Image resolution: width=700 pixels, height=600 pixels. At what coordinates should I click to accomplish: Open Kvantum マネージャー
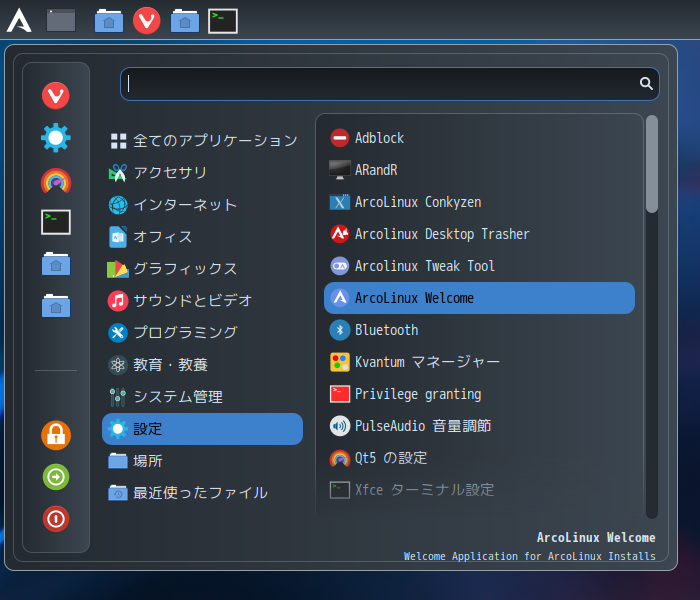[x=479, y=362]
